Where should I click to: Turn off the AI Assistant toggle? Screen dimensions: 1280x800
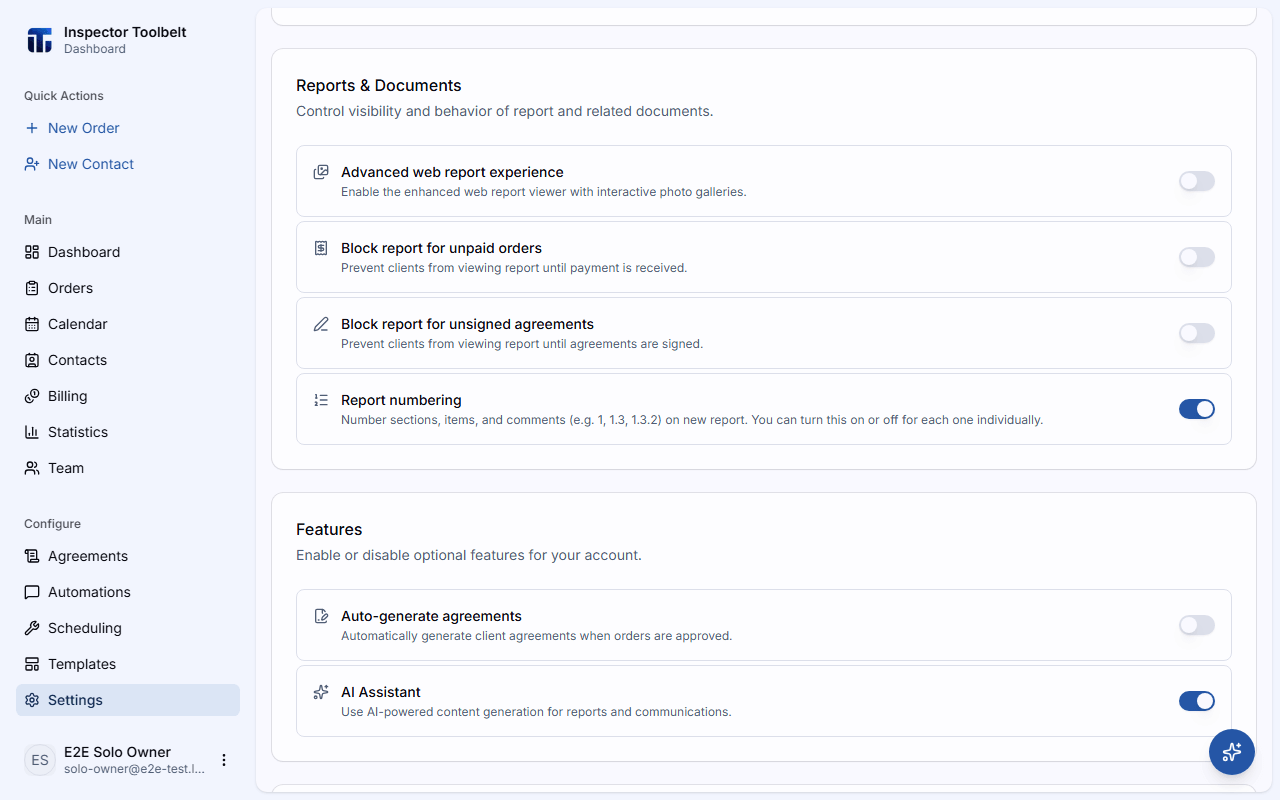coord(1197,701)
